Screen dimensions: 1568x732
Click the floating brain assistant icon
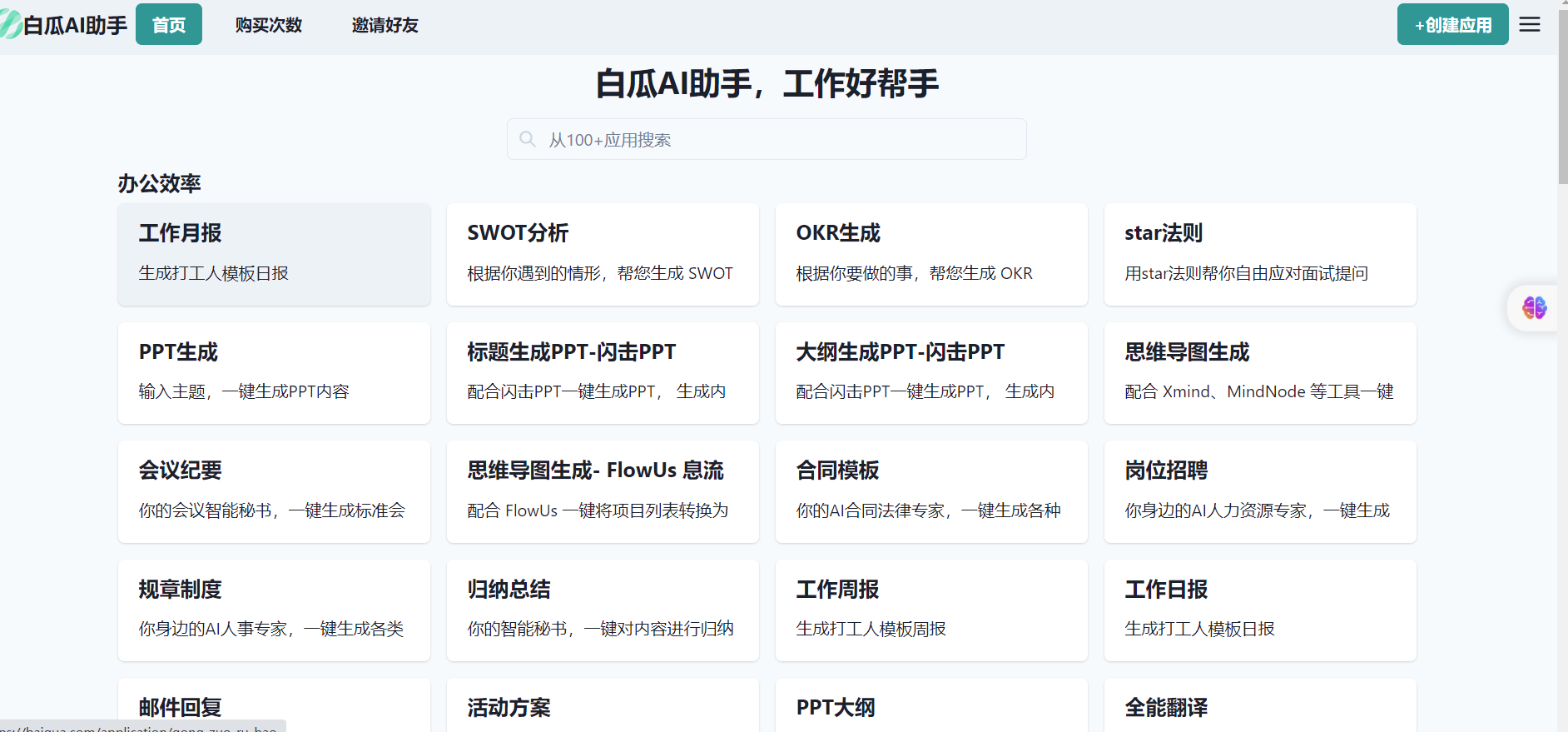[1534, 308]
